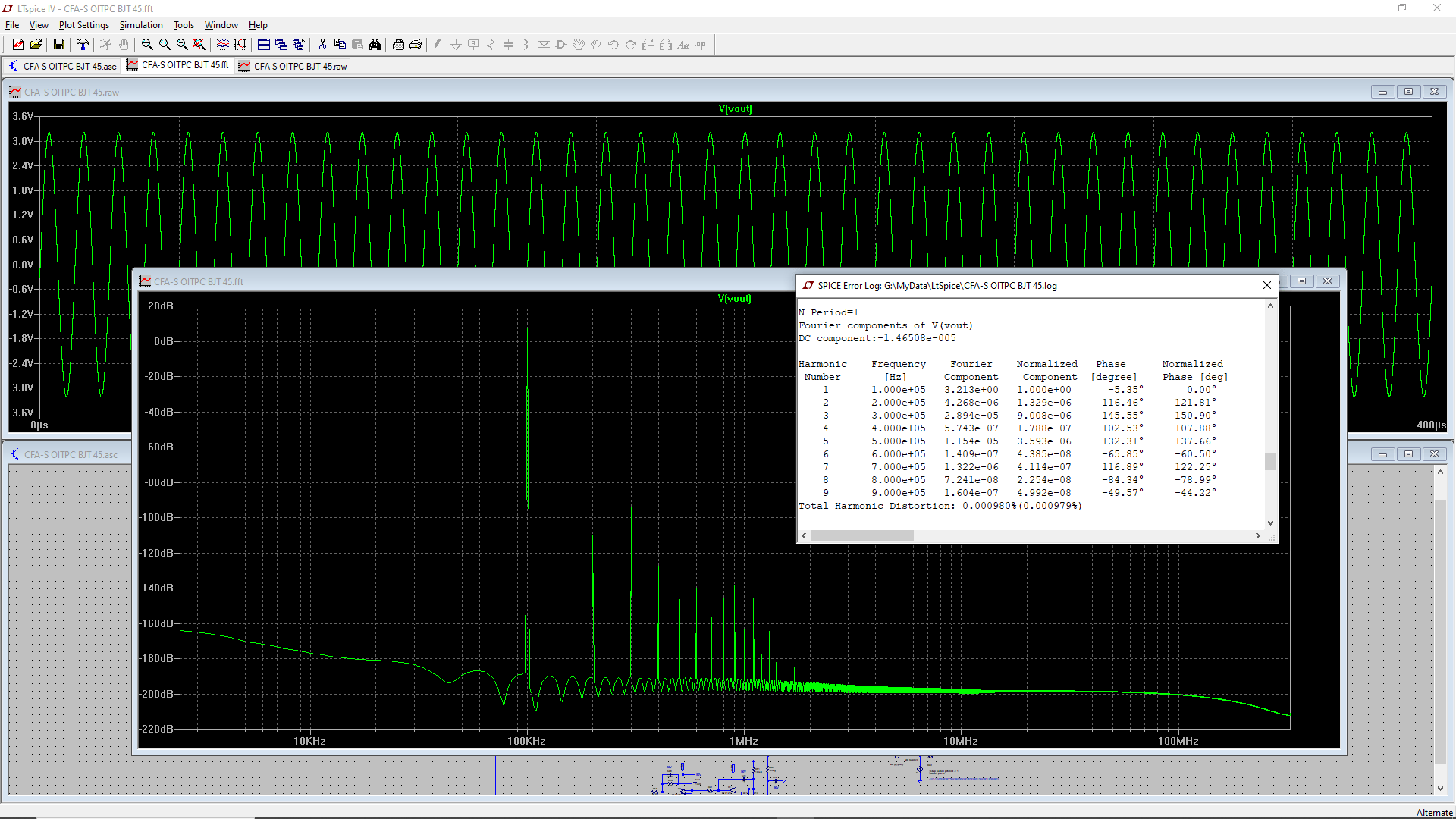
Task: Close the SPICE Error Log dialog
Action: (1267, 285)
